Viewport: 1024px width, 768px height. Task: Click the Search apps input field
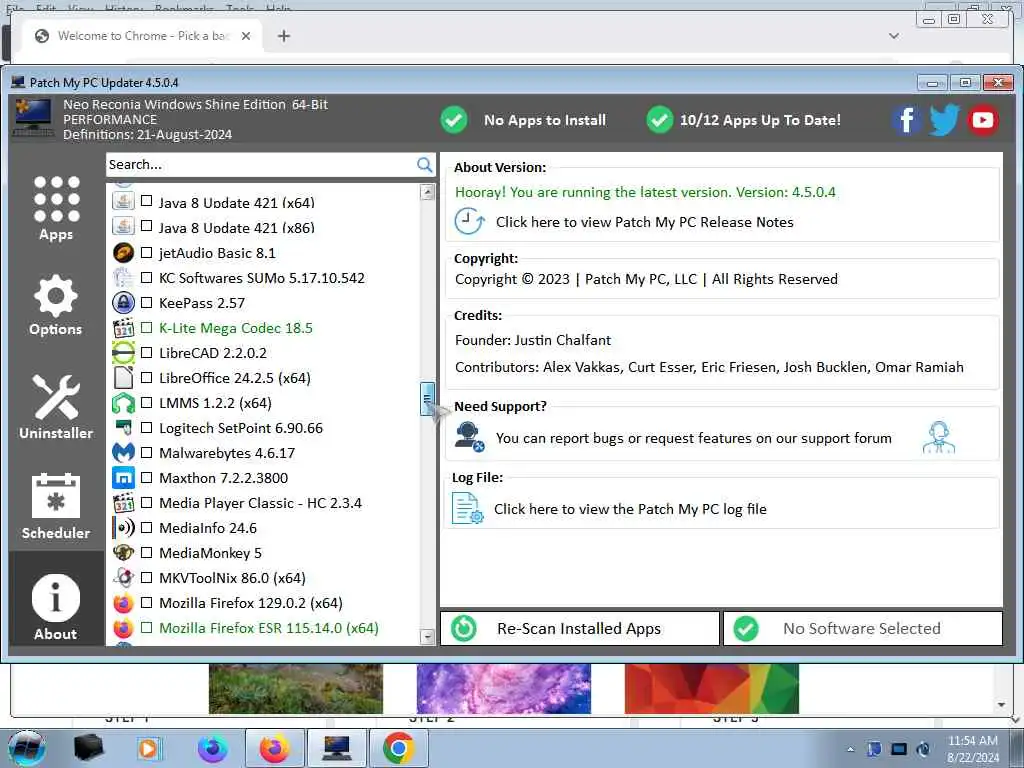pos(261,165)
